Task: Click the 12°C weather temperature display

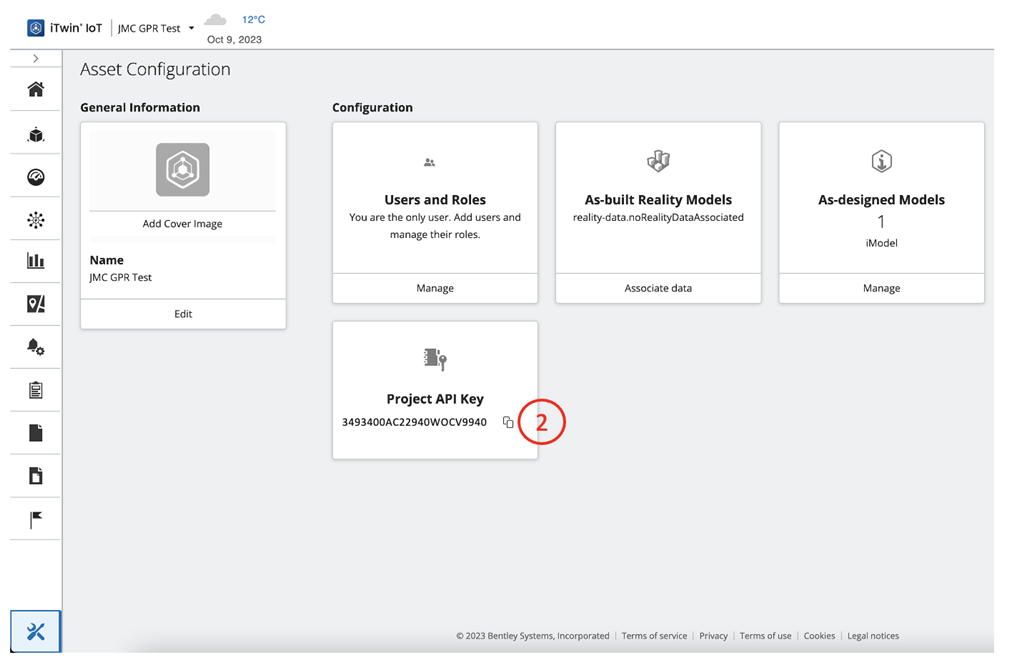Action: (x=251, y=18)
